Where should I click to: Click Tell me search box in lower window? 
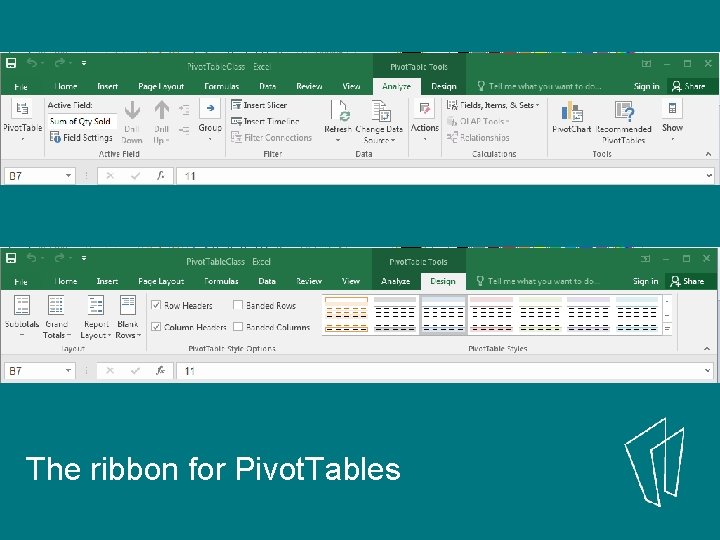click(x=538, y=281)
